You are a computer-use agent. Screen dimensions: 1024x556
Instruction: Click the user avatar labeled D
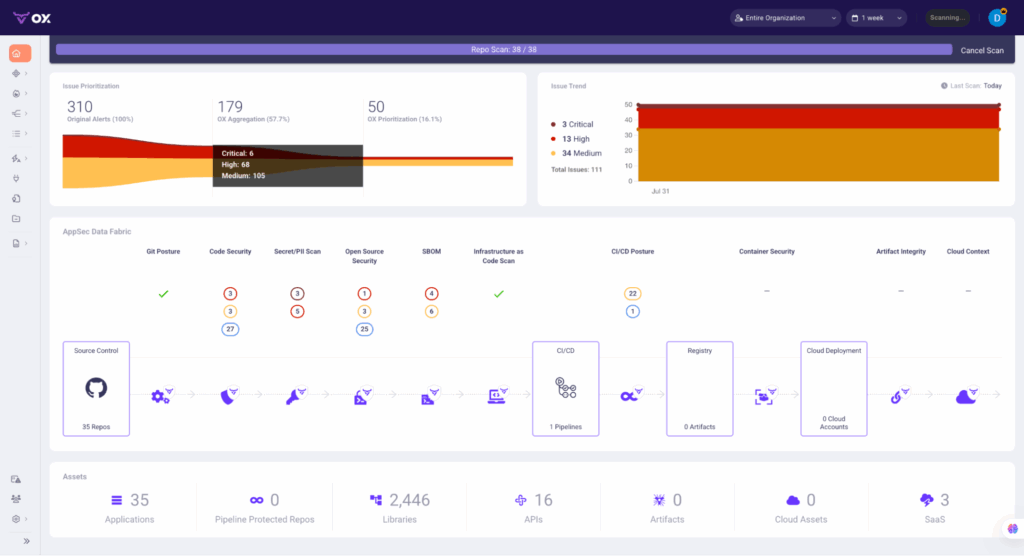(996, 17)
